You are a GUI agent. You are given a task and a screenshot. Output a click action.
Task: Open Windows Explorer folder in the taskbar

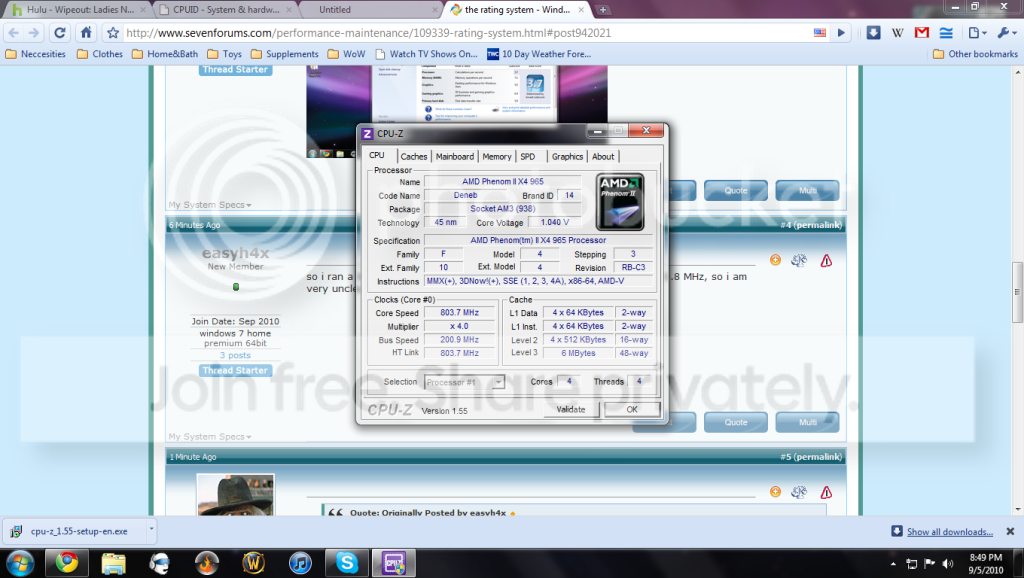pos(113,563)
